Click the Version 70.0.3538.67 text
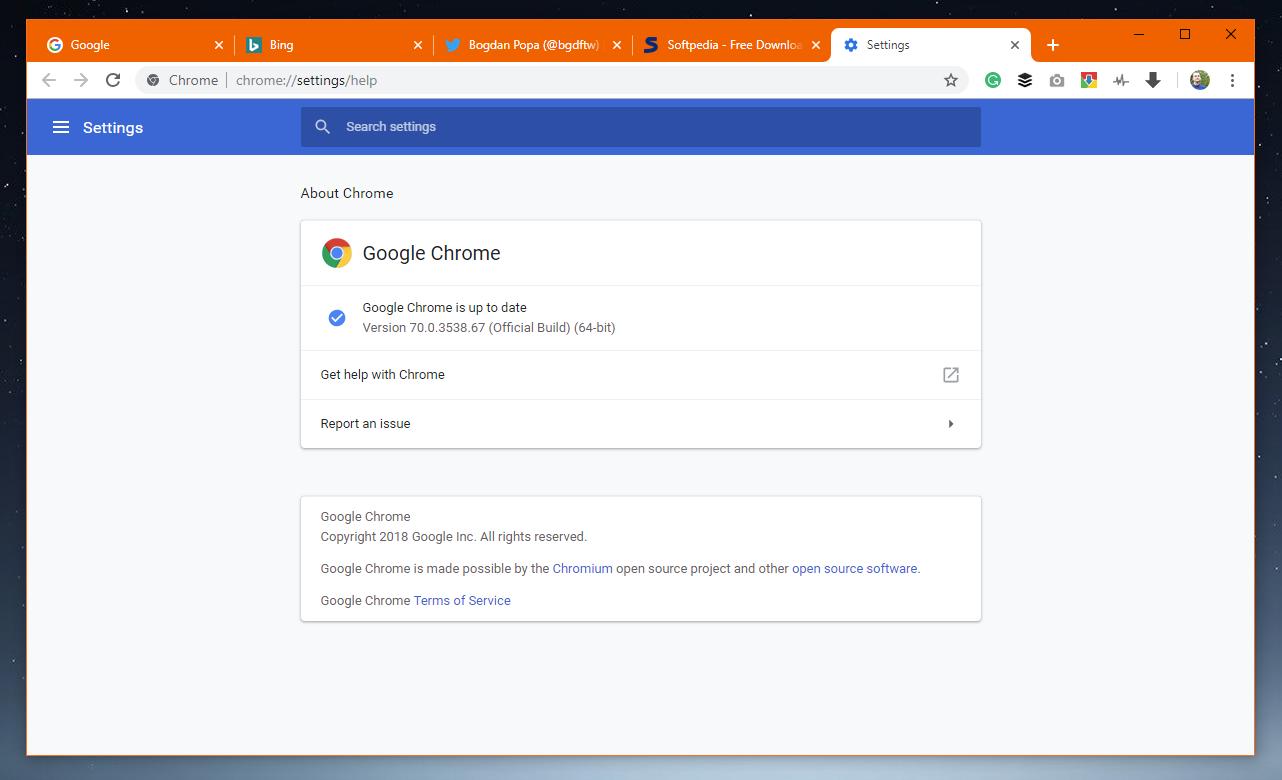This screenshot has height=780, width=1282. (x=489, y=327)
